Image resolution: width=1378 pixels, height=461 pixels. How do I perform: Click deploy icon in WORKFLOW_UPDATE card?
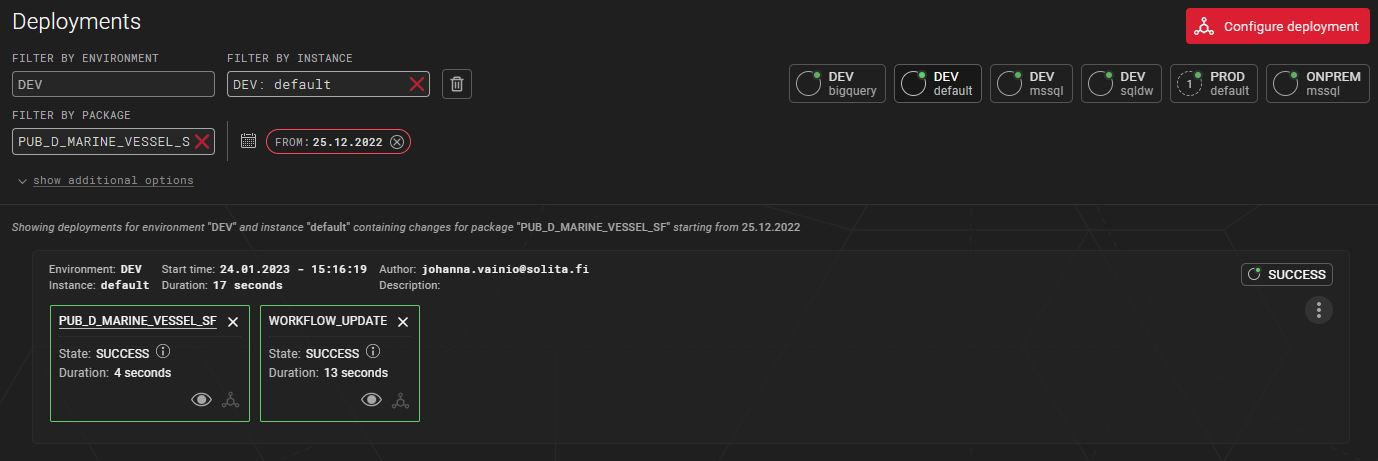coord(401,400)
